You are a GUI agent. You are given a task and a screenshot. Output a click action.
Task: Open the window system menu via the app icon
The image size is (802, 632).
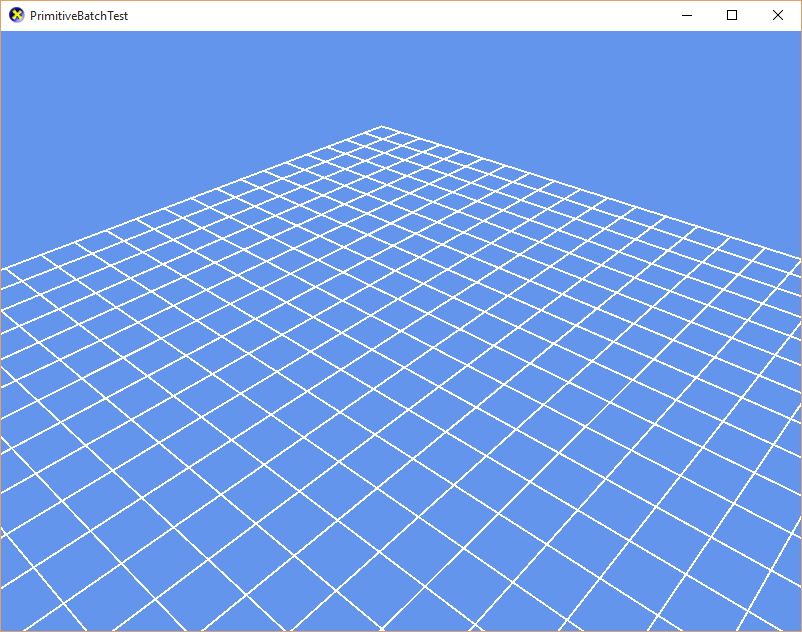pos(16,15)
